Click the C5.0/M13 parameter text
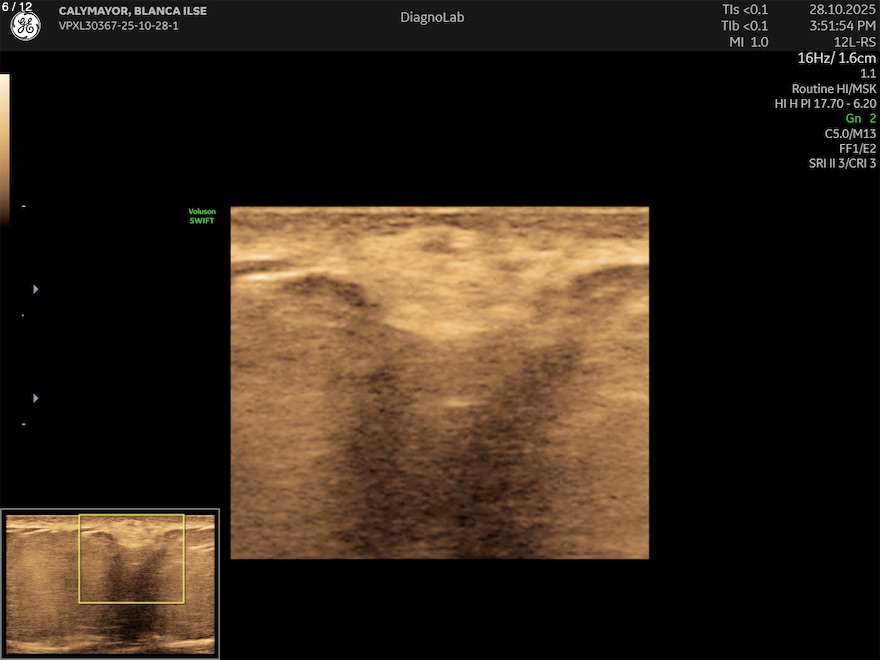 coord(850,133)
